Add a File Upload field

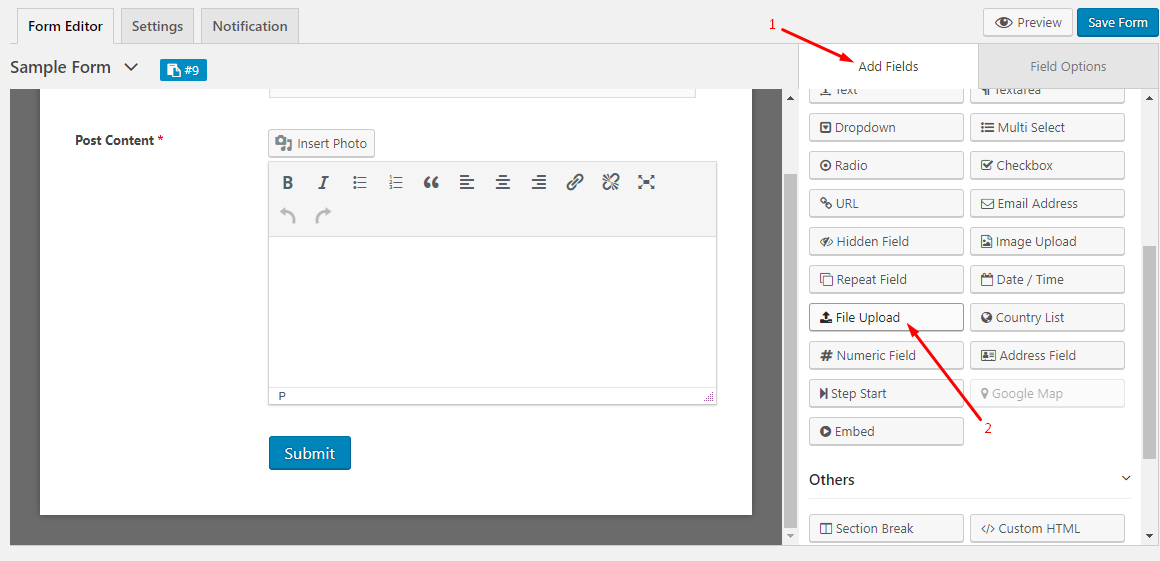(886, 318)
